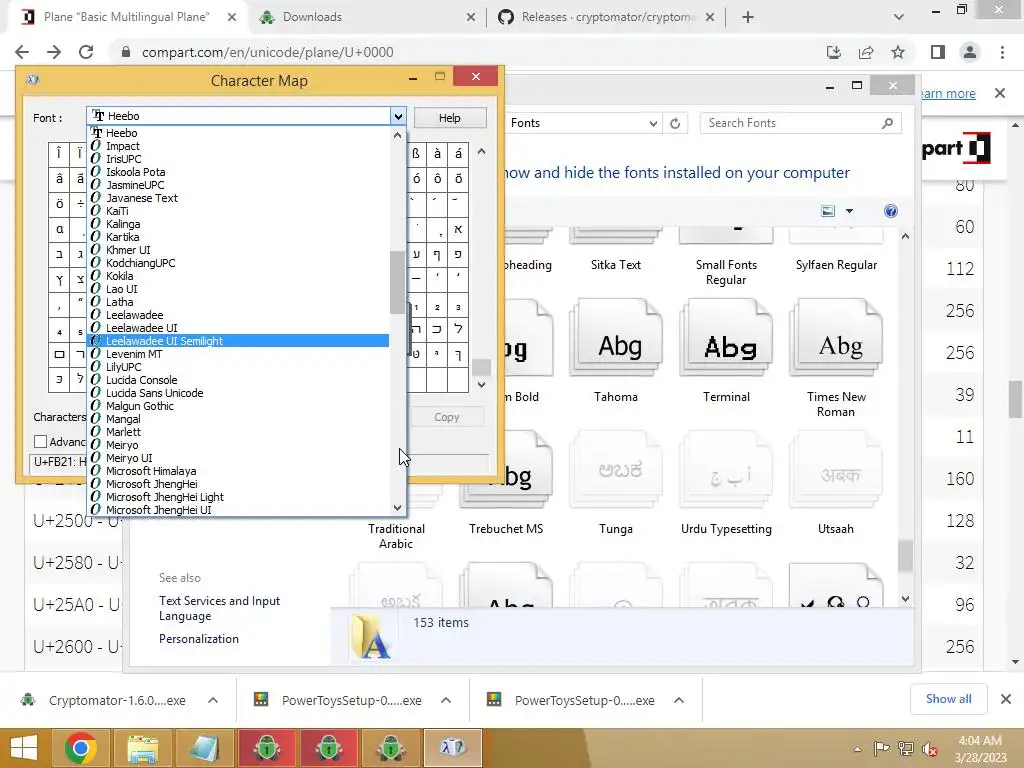Viewport: 1024px width, 768px height.
Task: Toggle the Advanced view checkbox
Action: [x=40, y=442]
